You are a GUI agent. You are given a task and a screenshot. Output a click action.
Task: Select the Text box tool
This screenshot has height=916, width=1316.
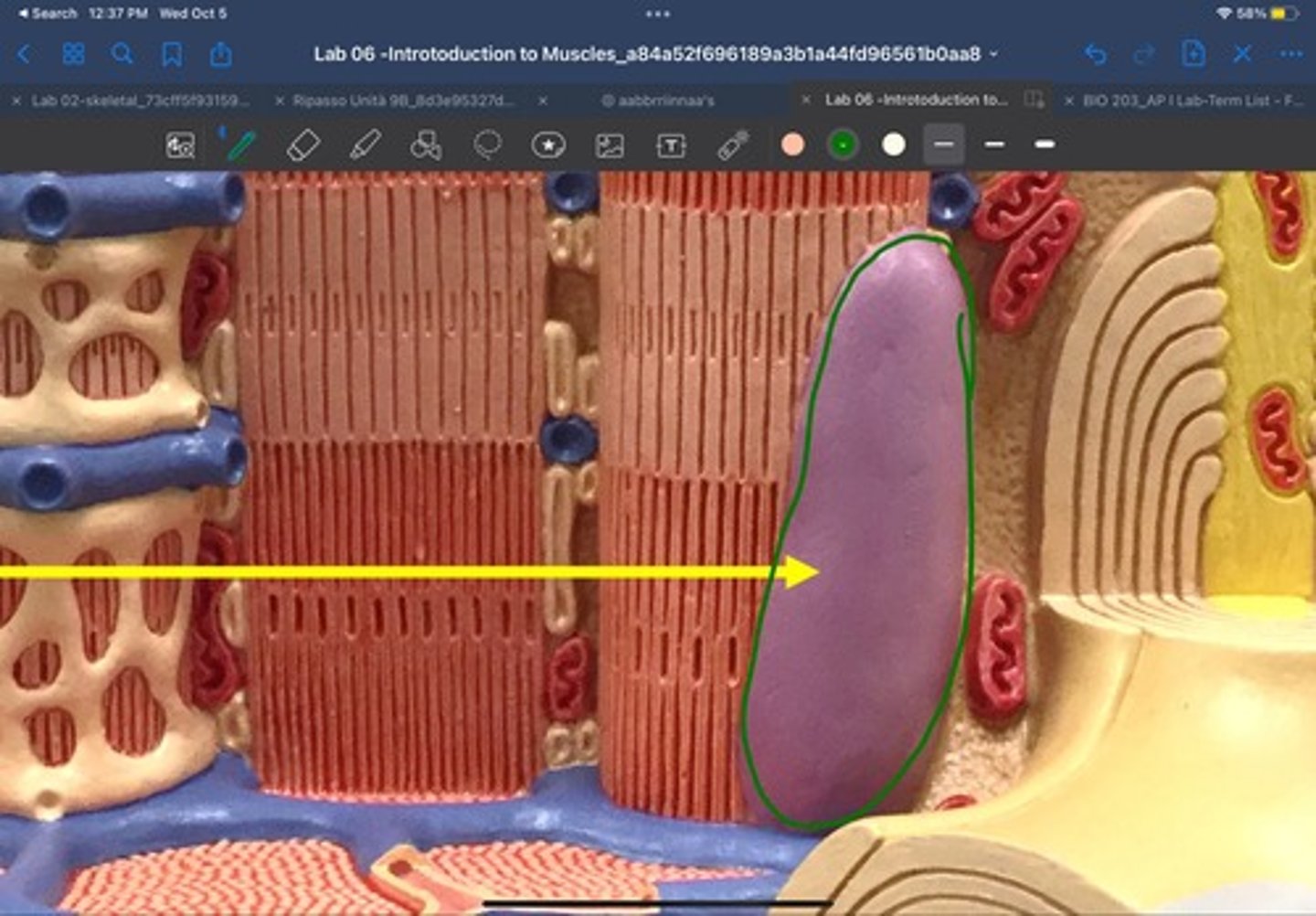671,144
